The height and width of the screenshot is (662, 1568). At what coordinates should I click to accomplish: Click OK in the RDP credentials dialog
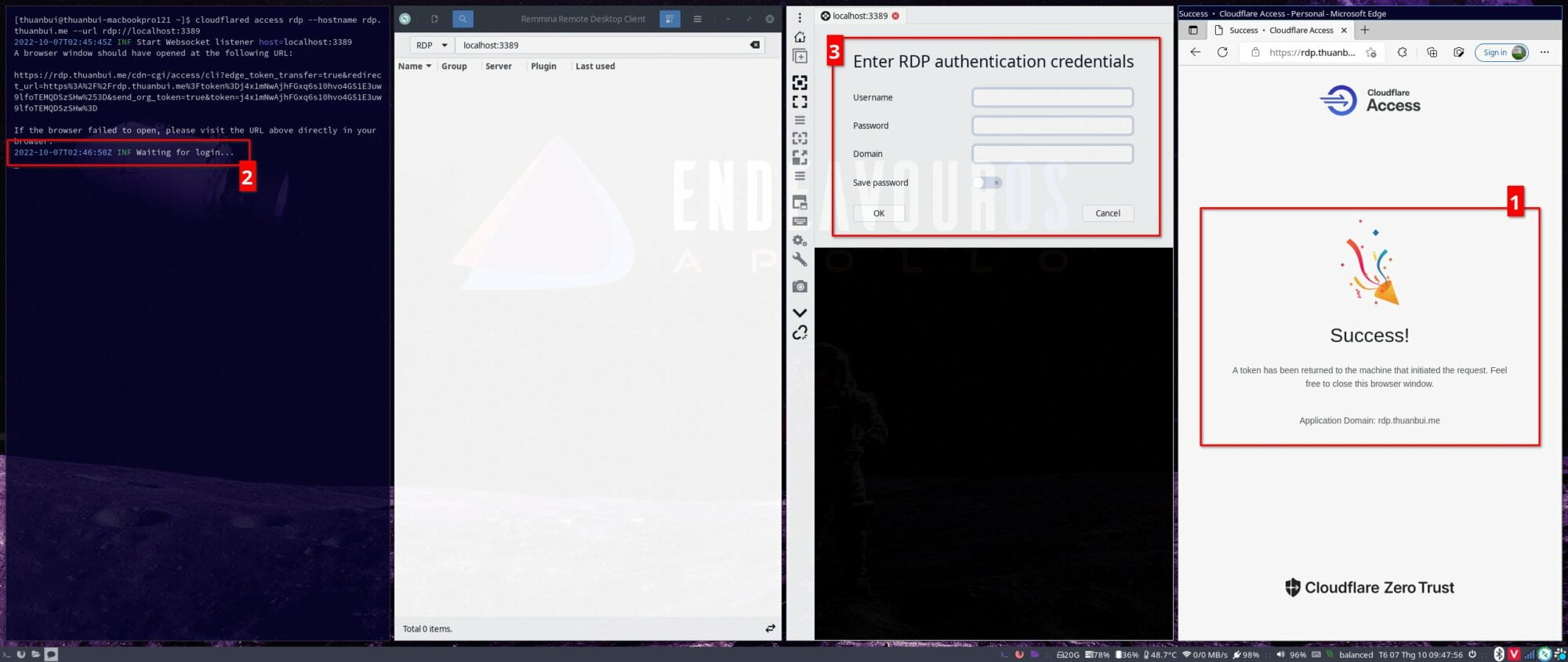click(879, 213)
